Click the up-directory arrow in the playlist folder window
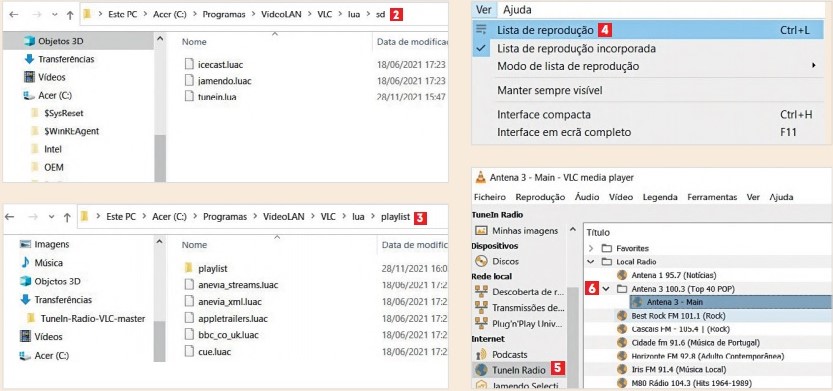Screen dimensions: 833x391 pyautogui.click(x=67, y=217)
